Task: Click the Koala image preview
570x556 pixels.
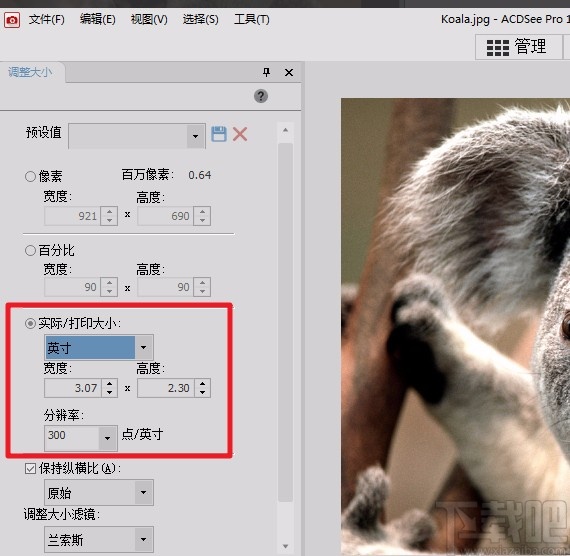Action: click(x=455, y=326)
